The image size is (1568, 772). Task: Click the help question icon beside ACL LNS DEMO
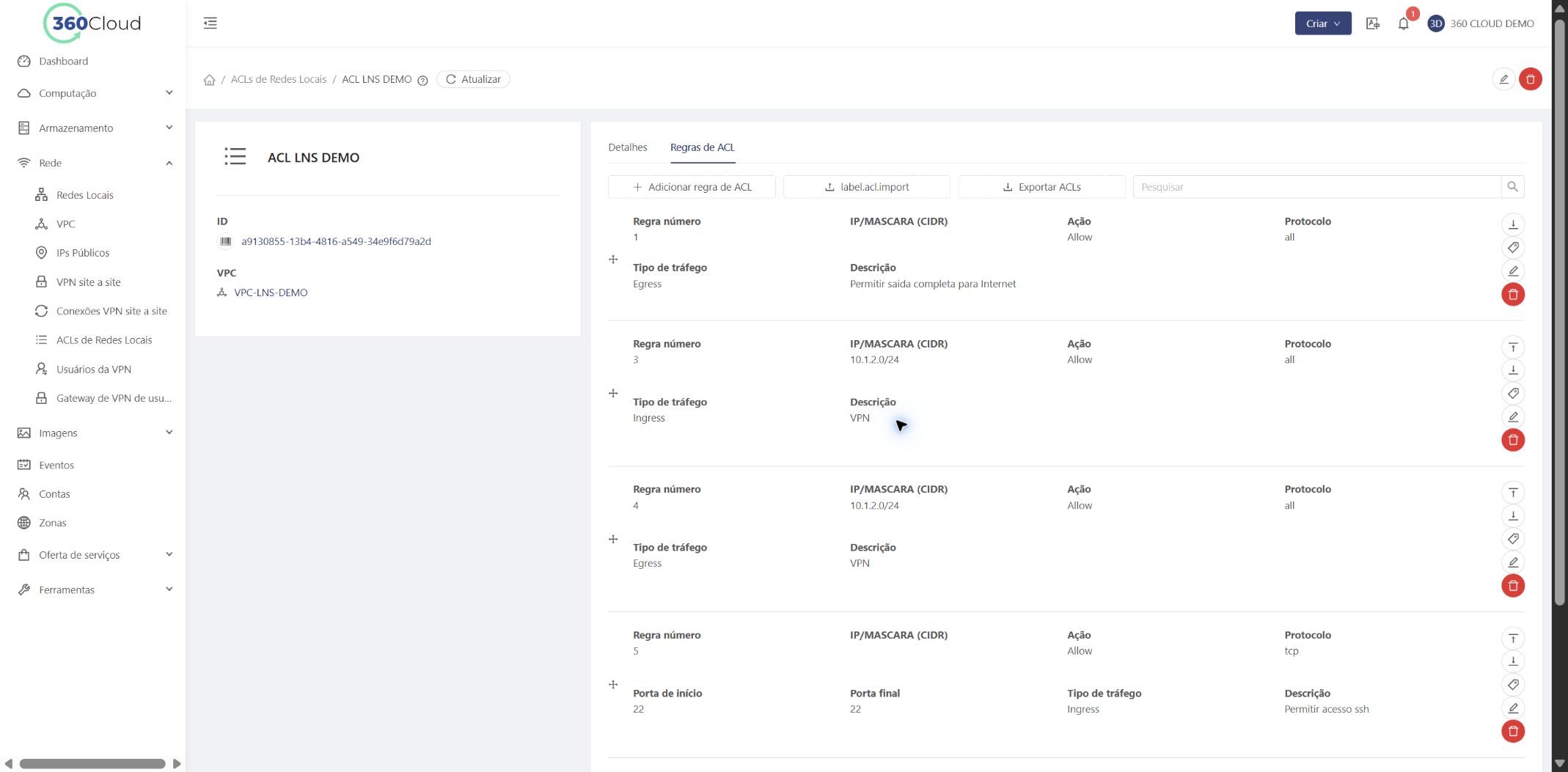(422, 81)
